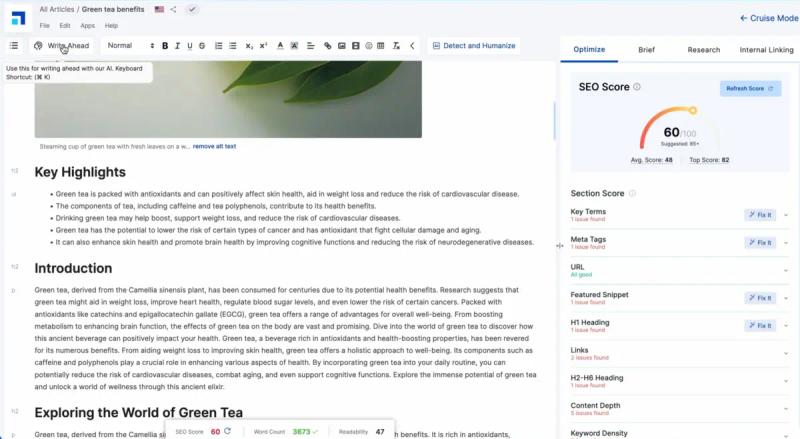
Task: Click the Key Highlights heading
Action: [x=80, y=172]
